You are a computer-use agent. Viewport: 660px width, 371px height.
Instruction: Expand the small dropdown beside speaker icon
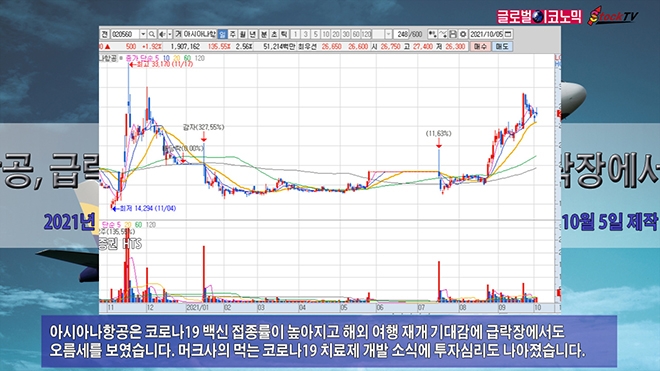coord(170,34)
